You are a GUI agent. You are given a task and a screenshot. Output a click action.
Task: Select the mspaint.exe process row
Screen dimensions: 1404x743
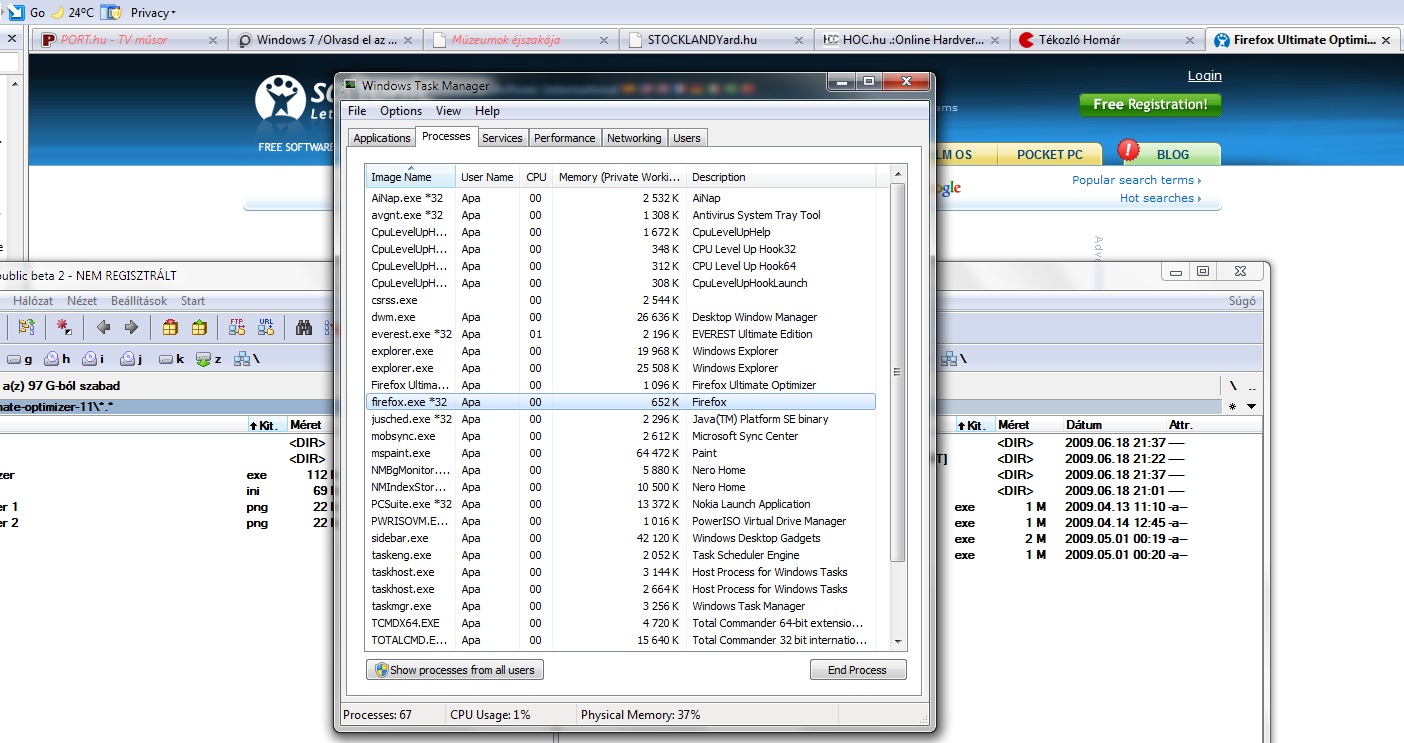pyautogui.click(x=620, y=453)
